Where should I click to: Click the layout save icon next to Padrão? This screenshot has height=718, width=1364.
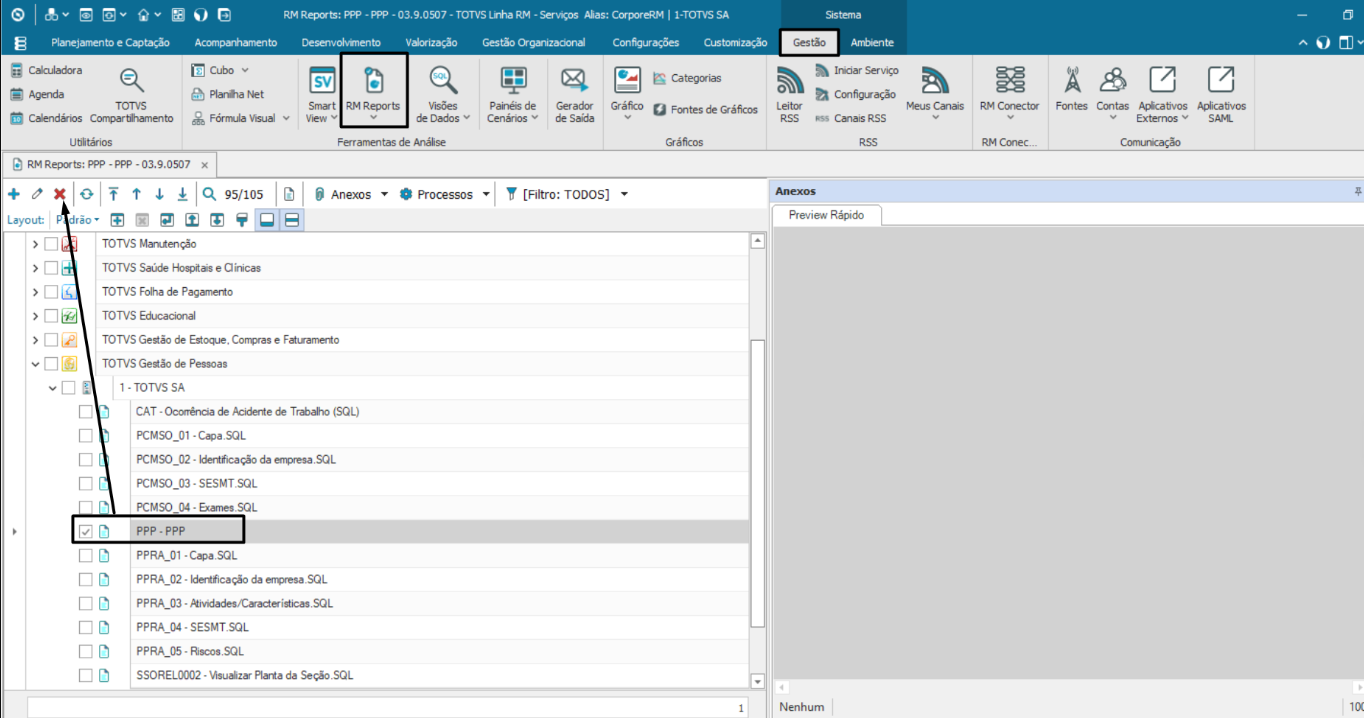[117, 220]
